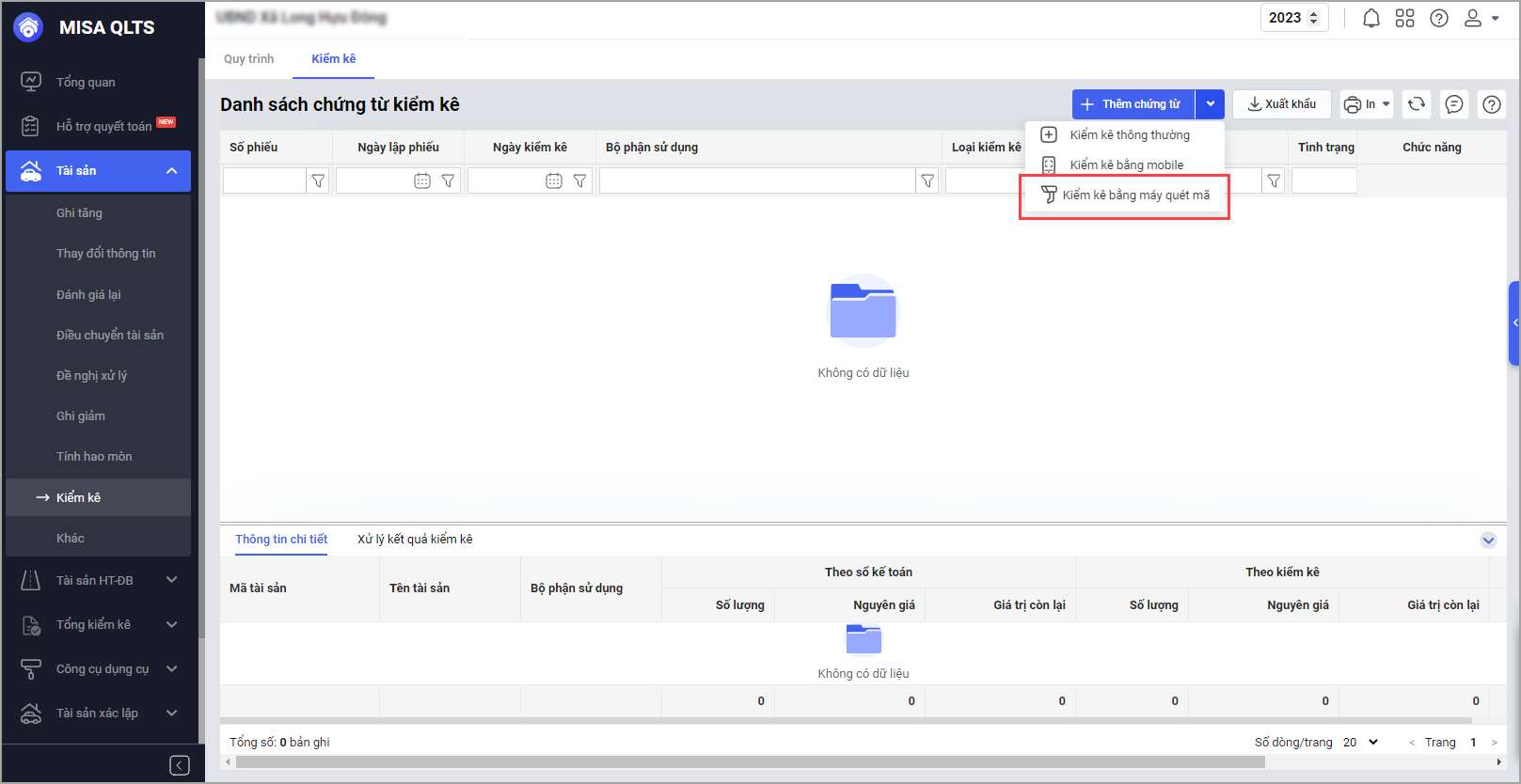Click the Tổng kiểm kê document icon
This screenshot has width=1521, height=784.
point(31,625)
